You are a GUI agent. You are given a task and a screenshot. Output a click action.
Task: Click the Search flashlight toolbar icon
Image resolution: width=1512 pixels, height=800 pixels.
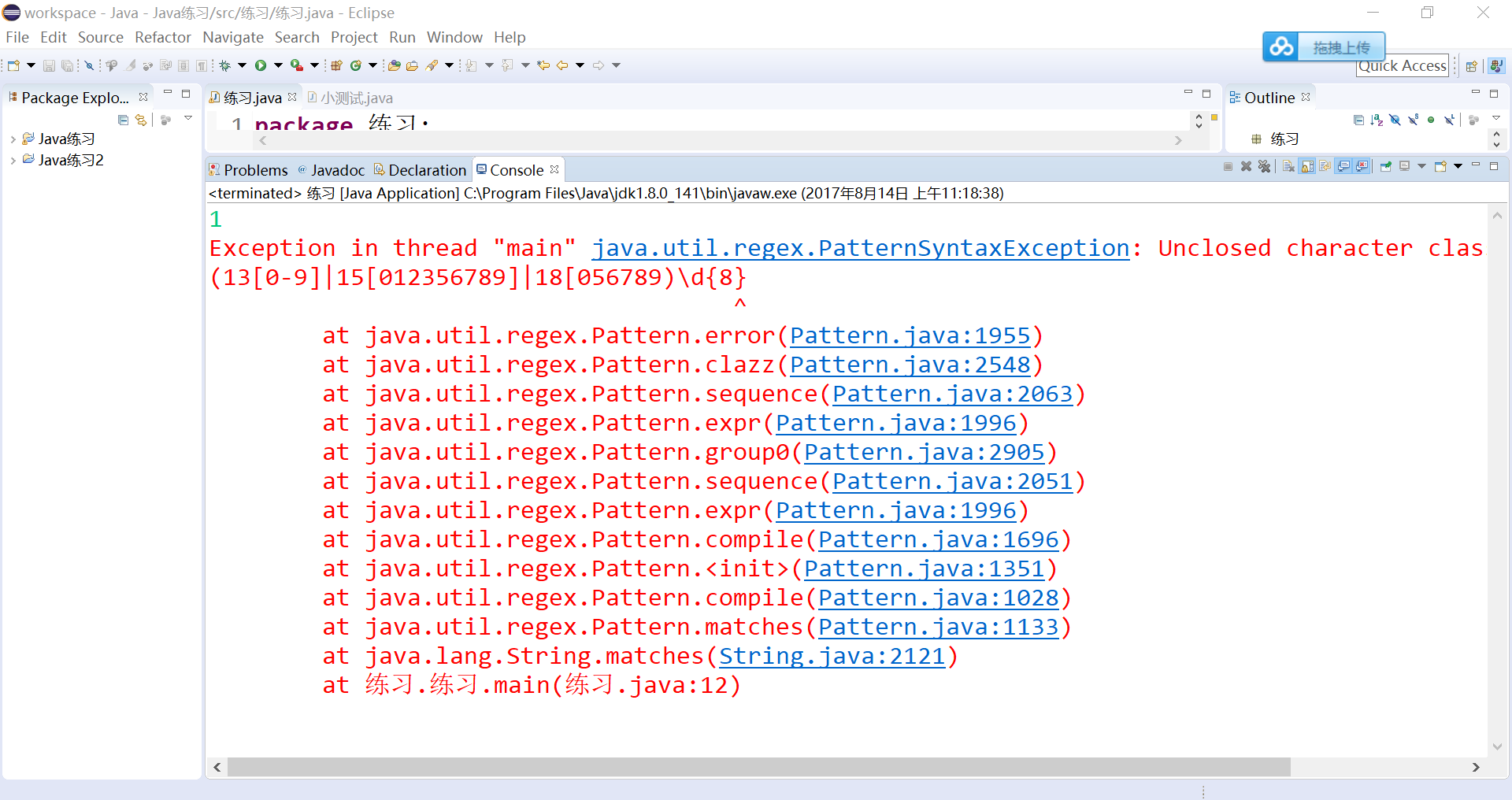pos(432,65)
